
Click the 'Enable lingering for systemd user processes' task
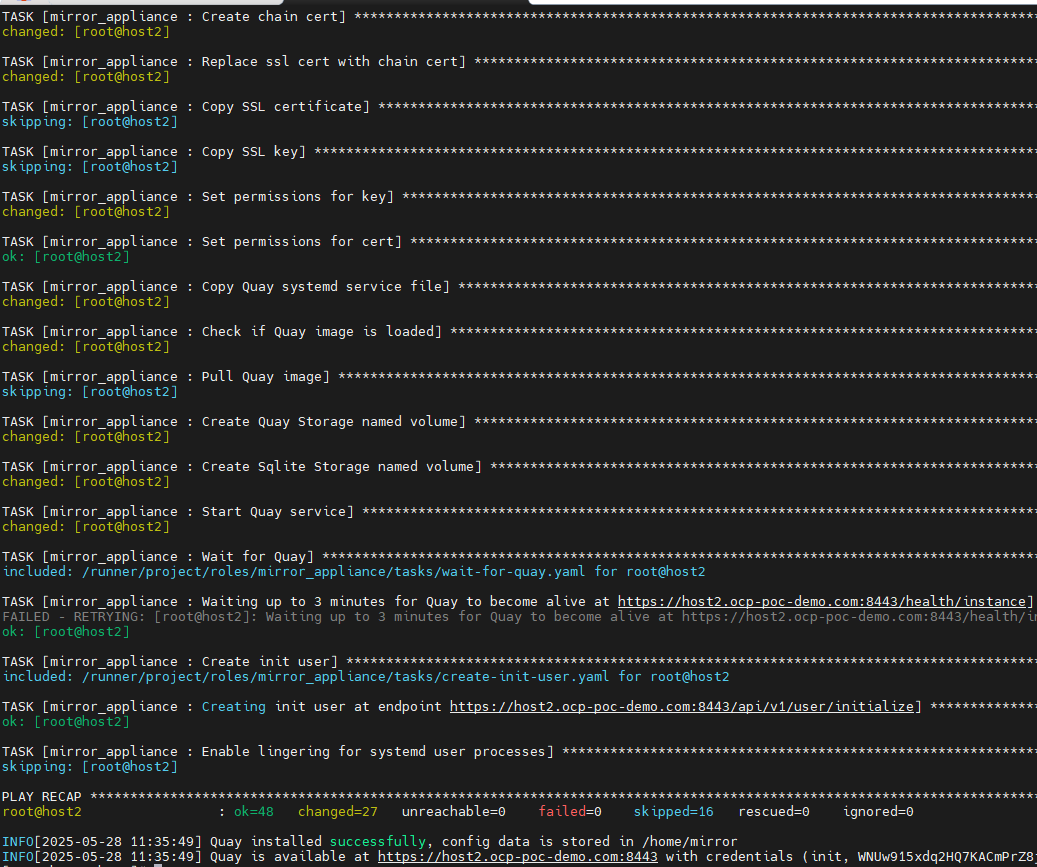pyautogui.click(x=518, y=751)
